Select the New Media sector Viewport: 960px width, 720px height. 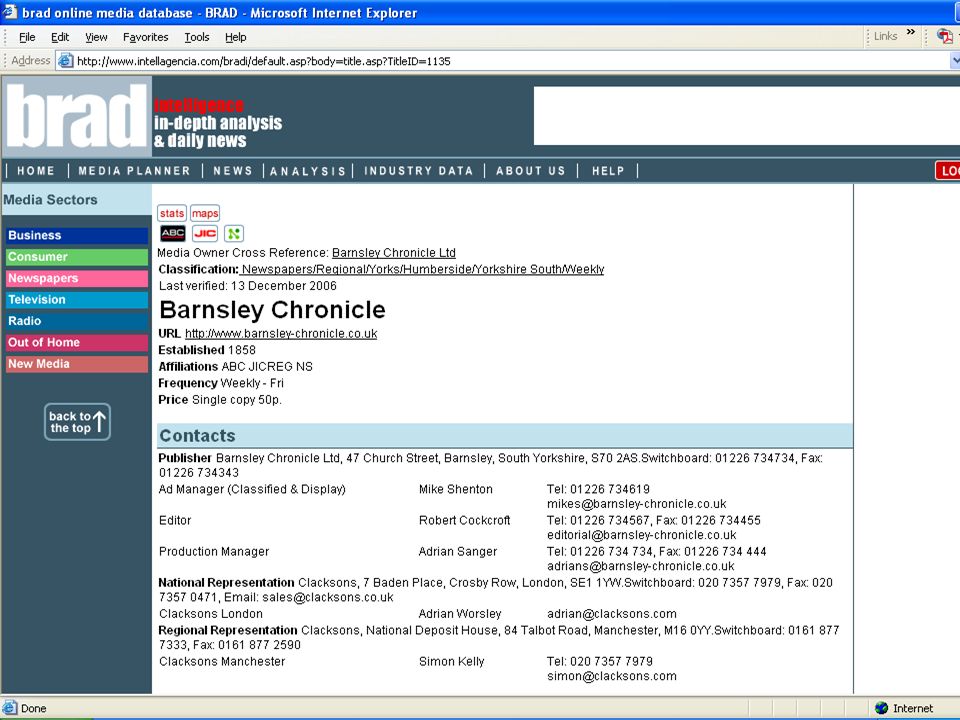[x=77, y=364]
